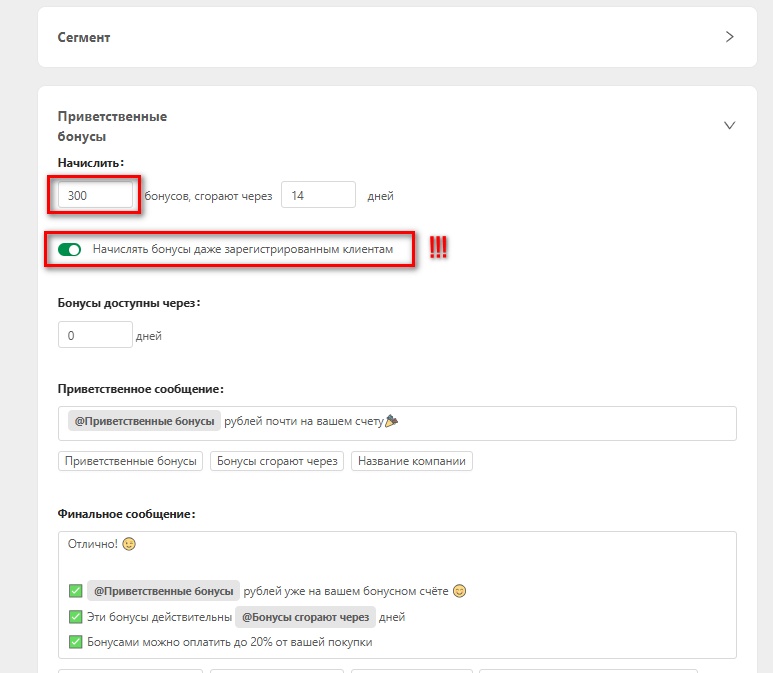Click checkmark emoji before @Приветственные бонусы line
This screenshot has height=673, width=773.
pyautogui.click(x=75, y=591)
